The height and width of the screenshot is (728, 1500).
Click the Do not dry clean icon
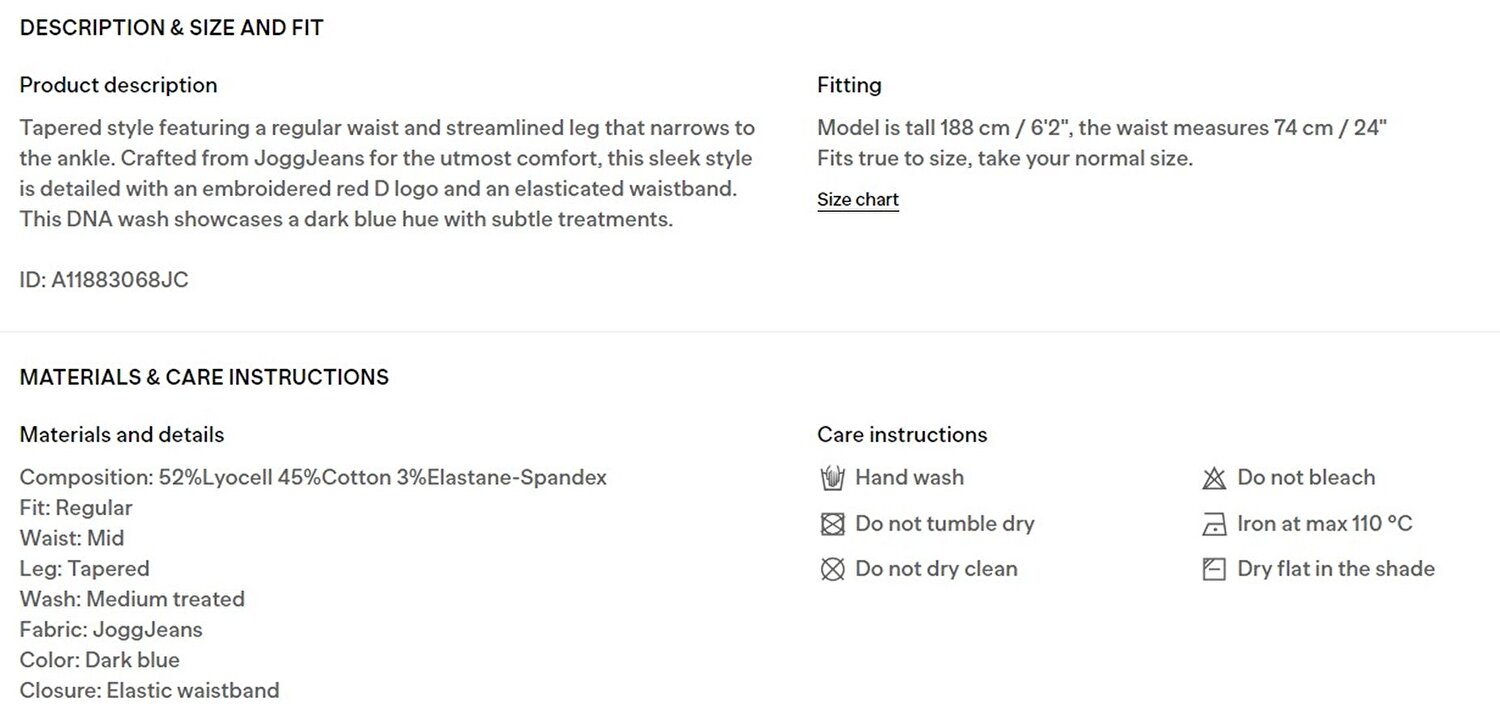click(x=832, y=569)
